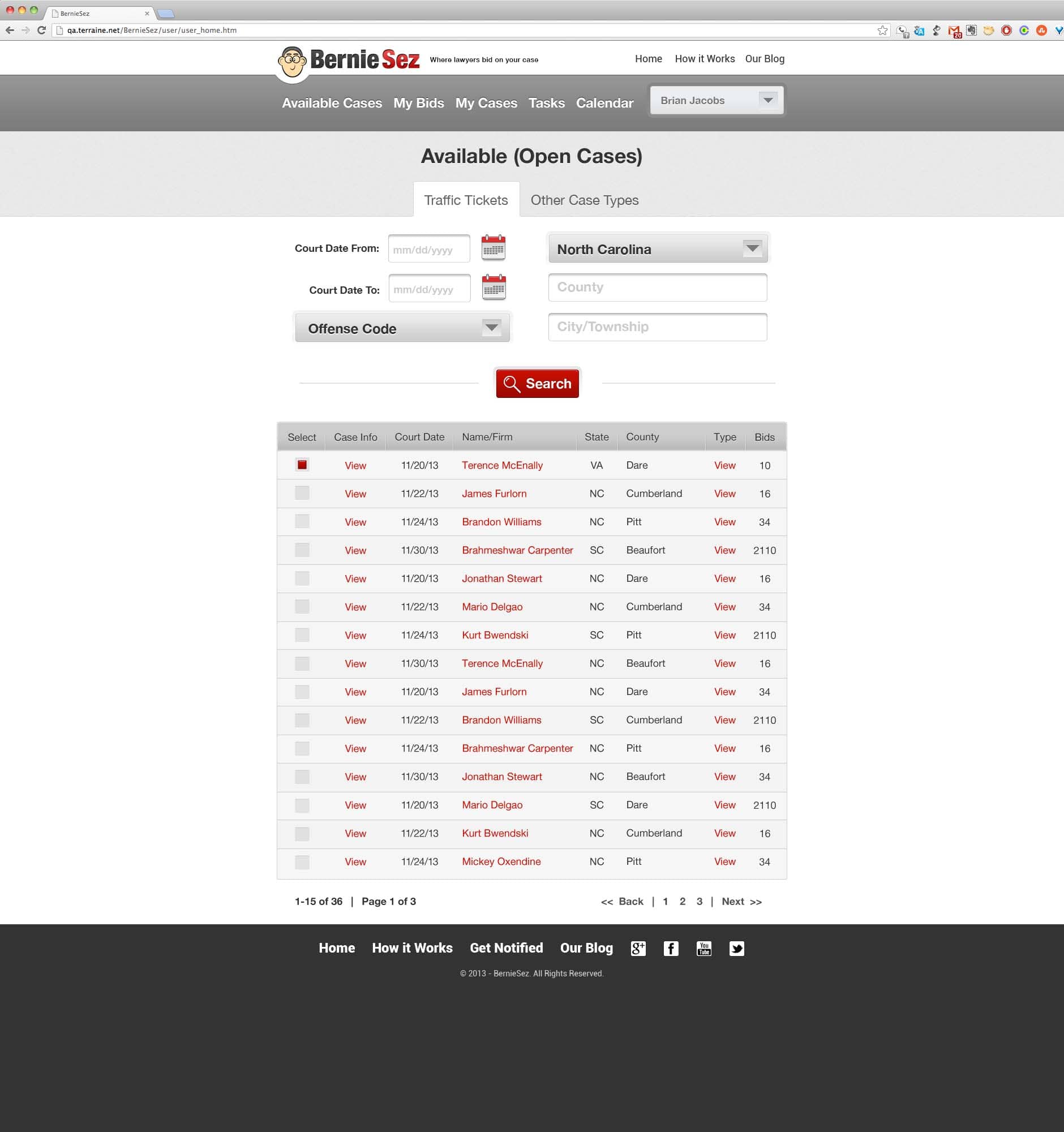Switch to Other Case Types tab
The height and width of the screenshot is (1132, 1064).
point(584,200)
